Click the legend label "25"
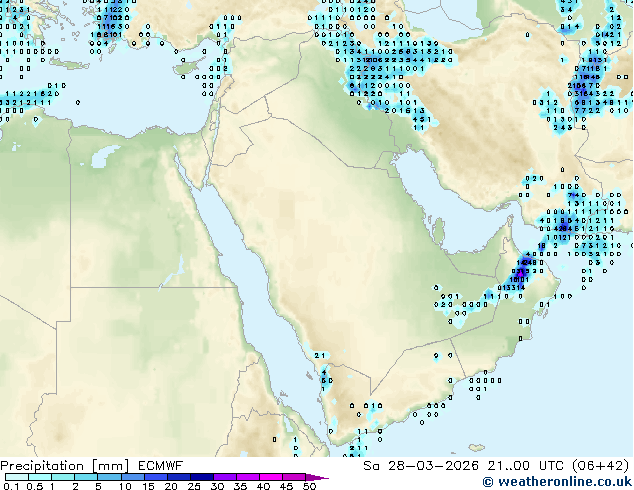Image resolution: width=634 pixels, height=490 pixels. point(194,486)
